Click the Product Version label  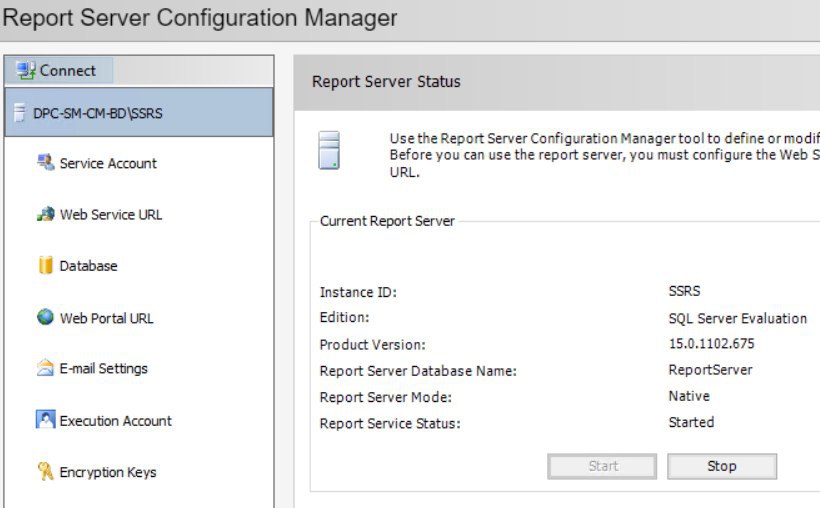click(x=372, y=345)
